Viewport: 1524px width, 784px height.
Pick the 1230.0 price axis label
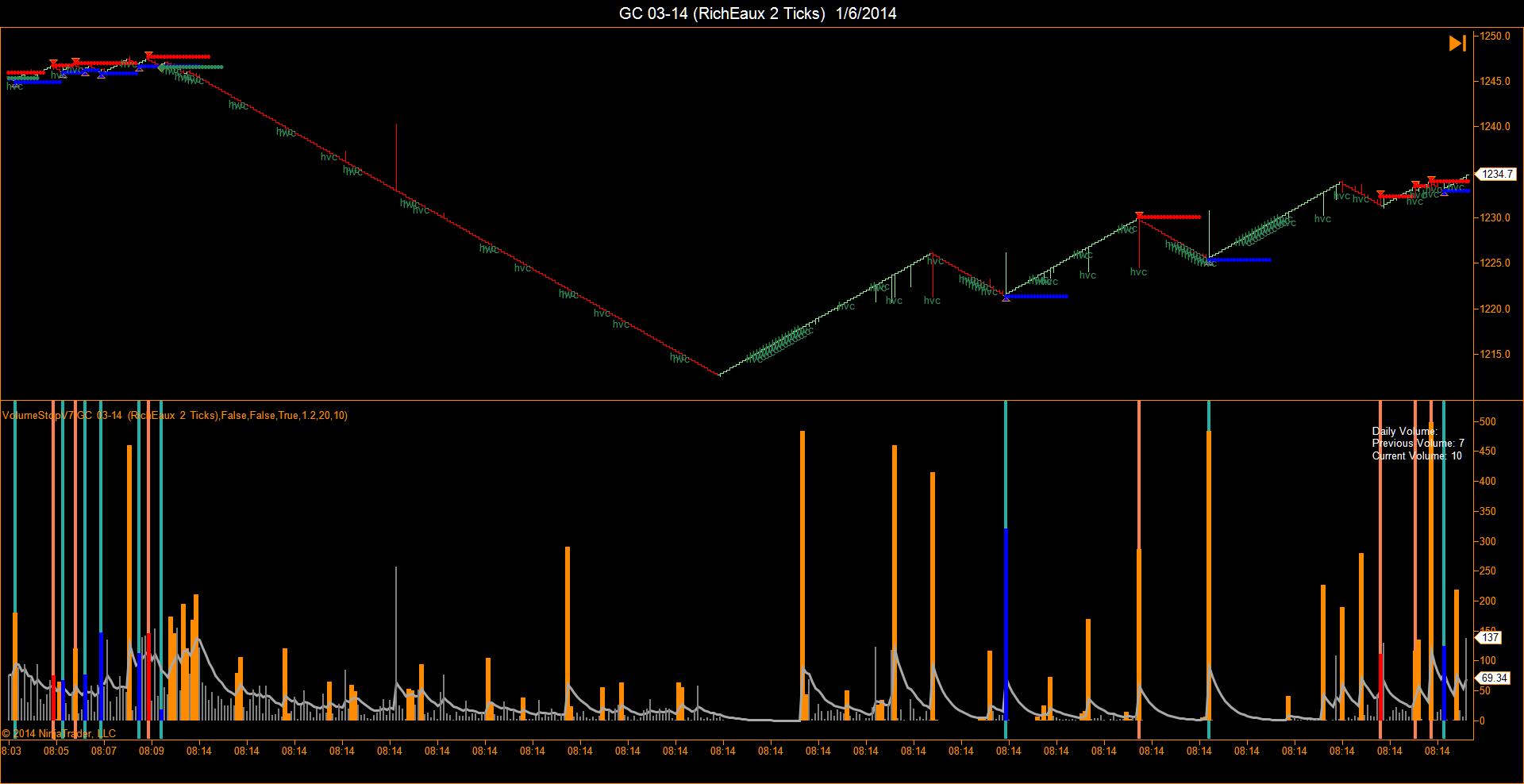1495,218
